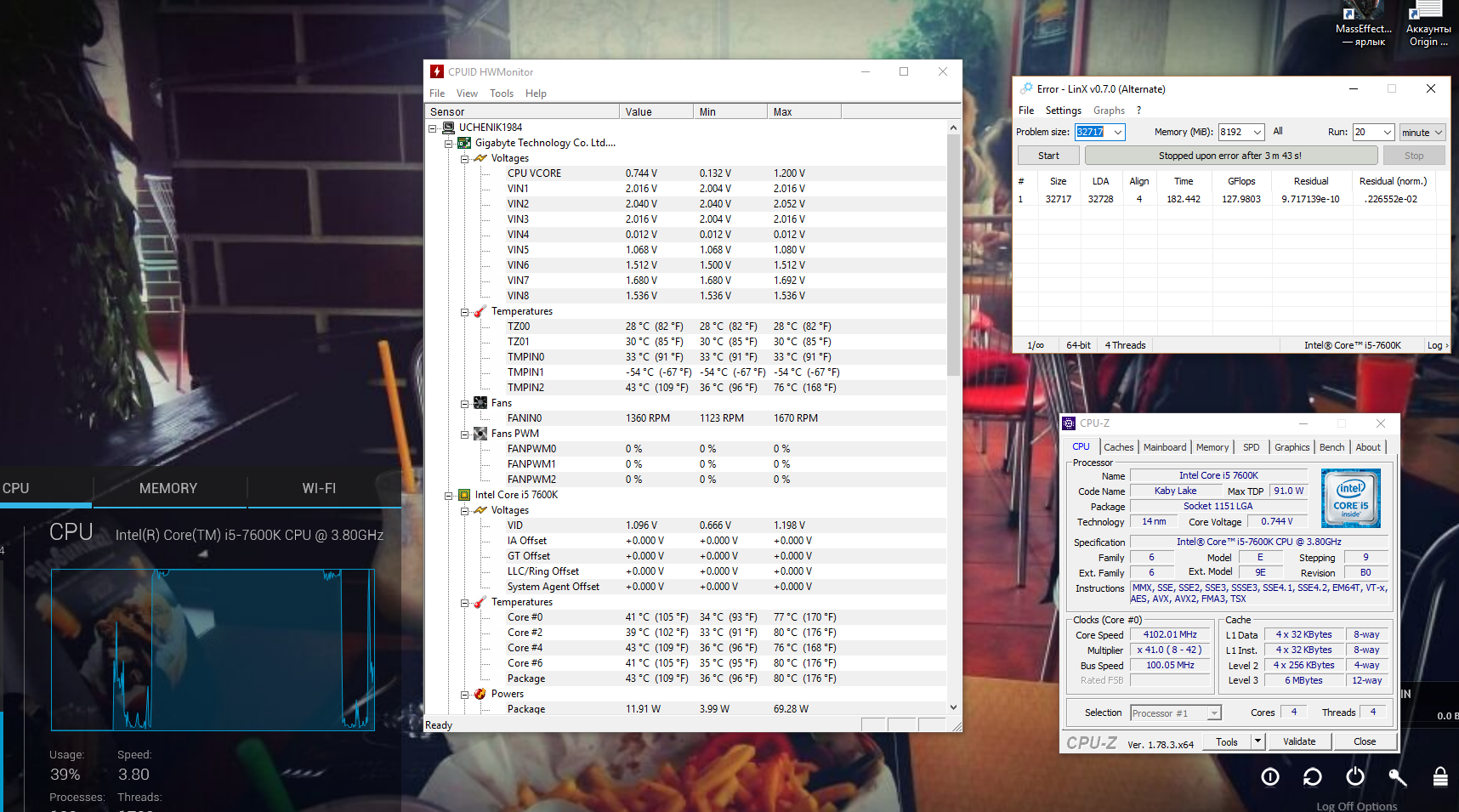The height and width of the screenshot is (812, 1459).
Task: Open the Memory (MiB) dropdown in LinX
Action: 1257,132
